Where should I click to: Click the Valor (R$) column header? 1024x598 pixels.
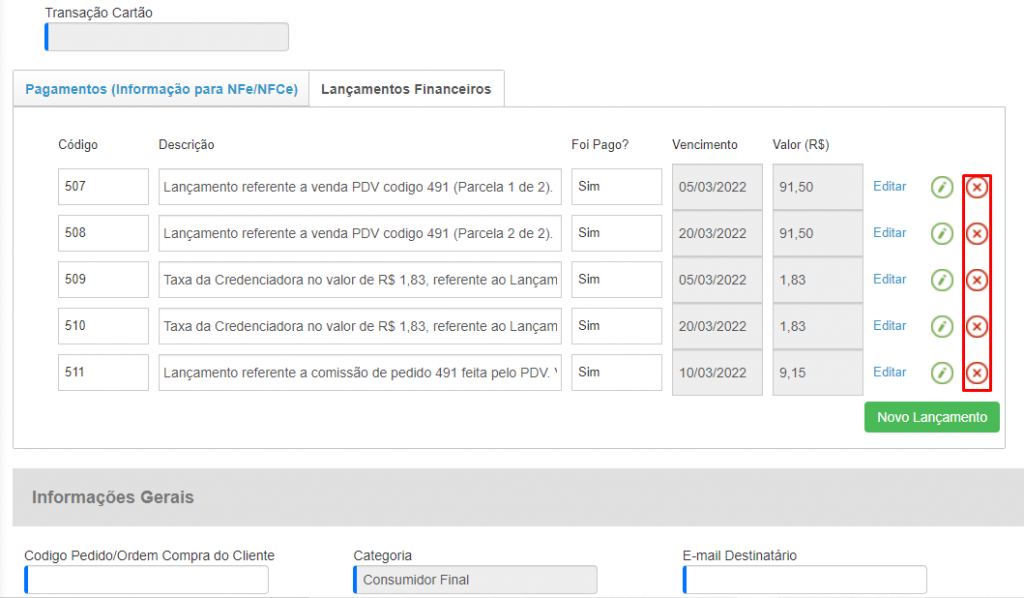pyautogui.click(x=801, y=144)
